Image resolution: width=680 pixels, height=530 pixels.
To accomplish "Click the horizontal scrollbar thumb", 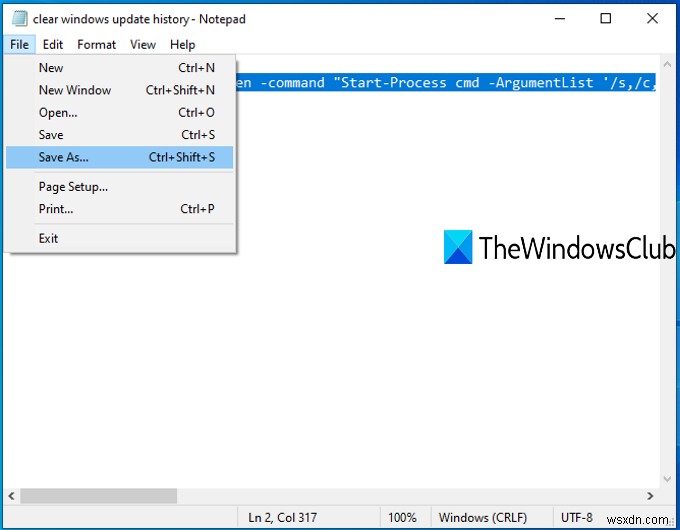I will 98,496.
